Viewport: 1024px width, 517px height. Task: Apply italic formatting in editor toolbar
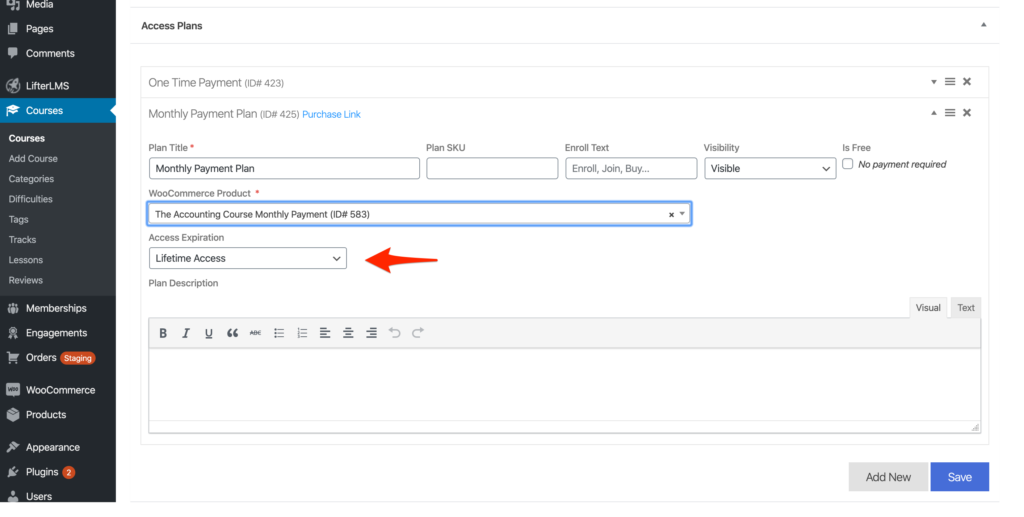pos(185,333)
